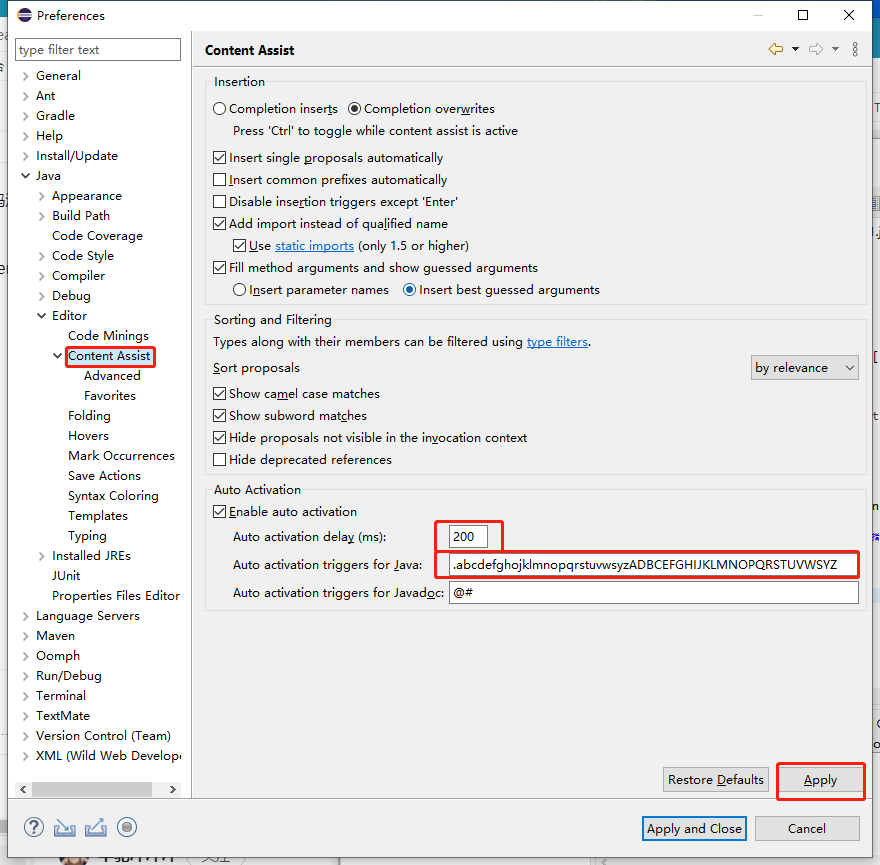Click the Eclipse logo in title bar

tap(24, 15)
